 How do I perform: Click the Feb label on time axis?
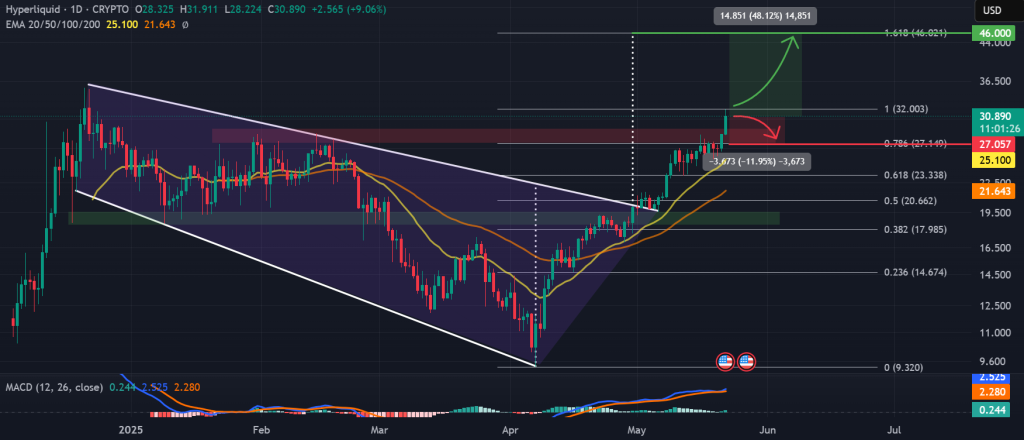point(261,430)
